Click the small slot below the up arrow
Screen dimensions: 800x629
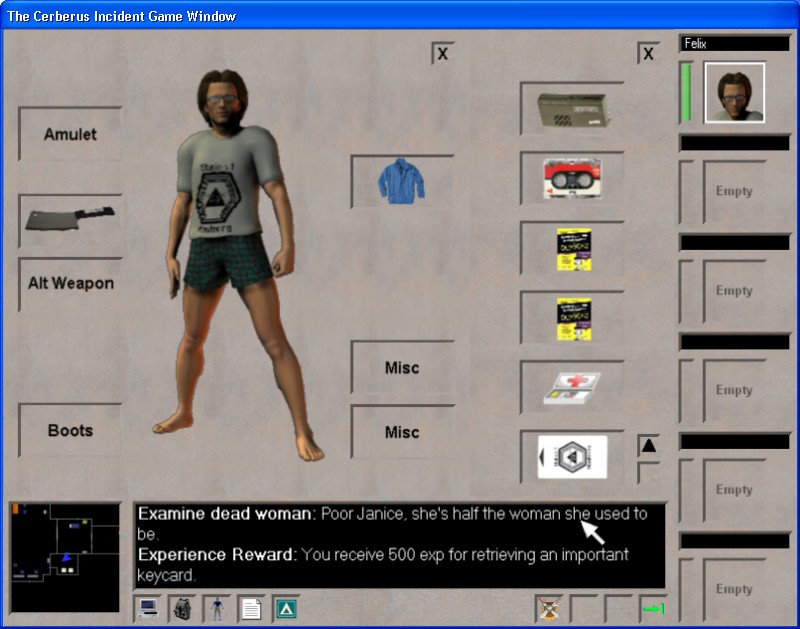click(x=648, y=473)
